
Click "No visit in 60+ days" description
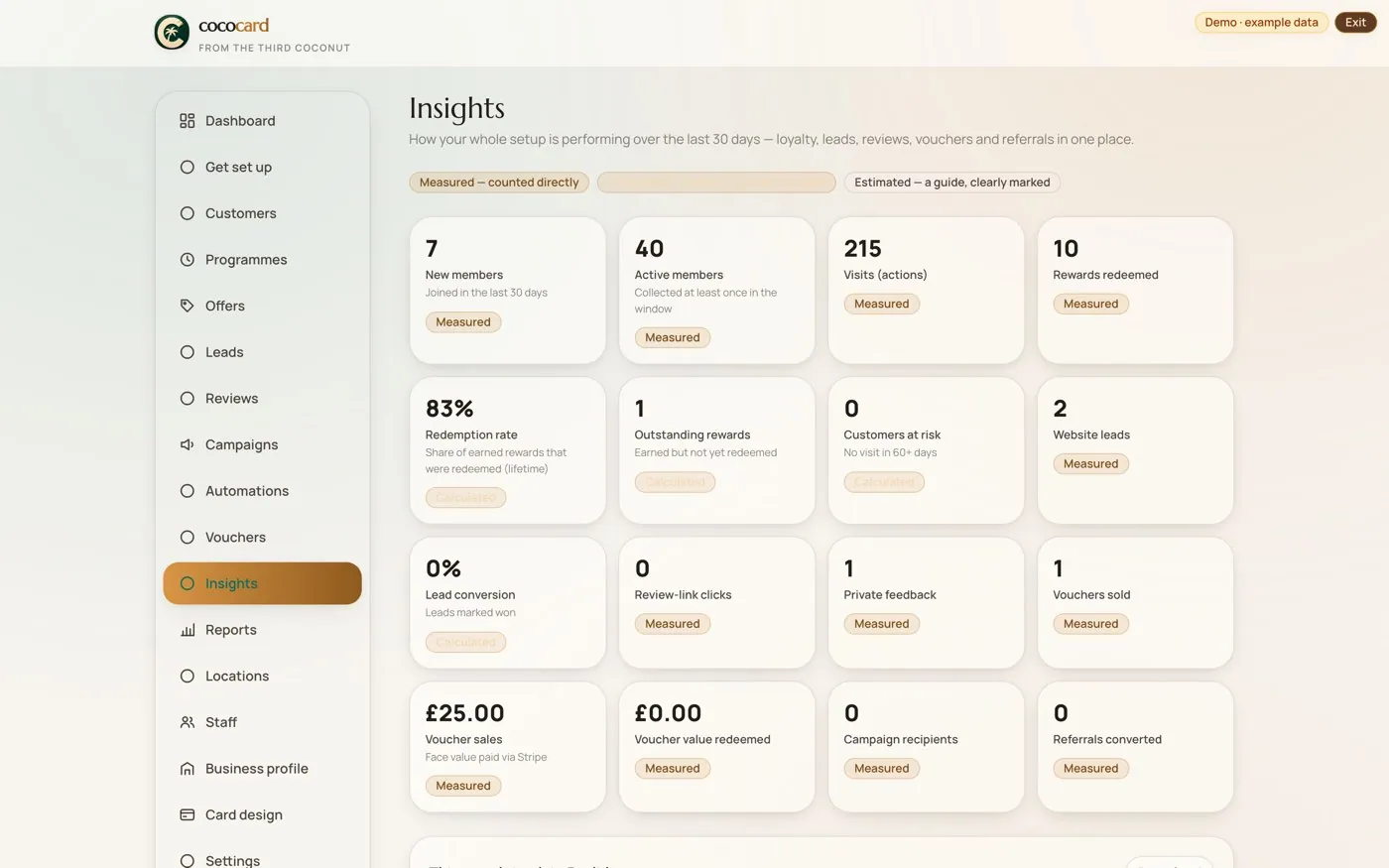coord(890,452)
